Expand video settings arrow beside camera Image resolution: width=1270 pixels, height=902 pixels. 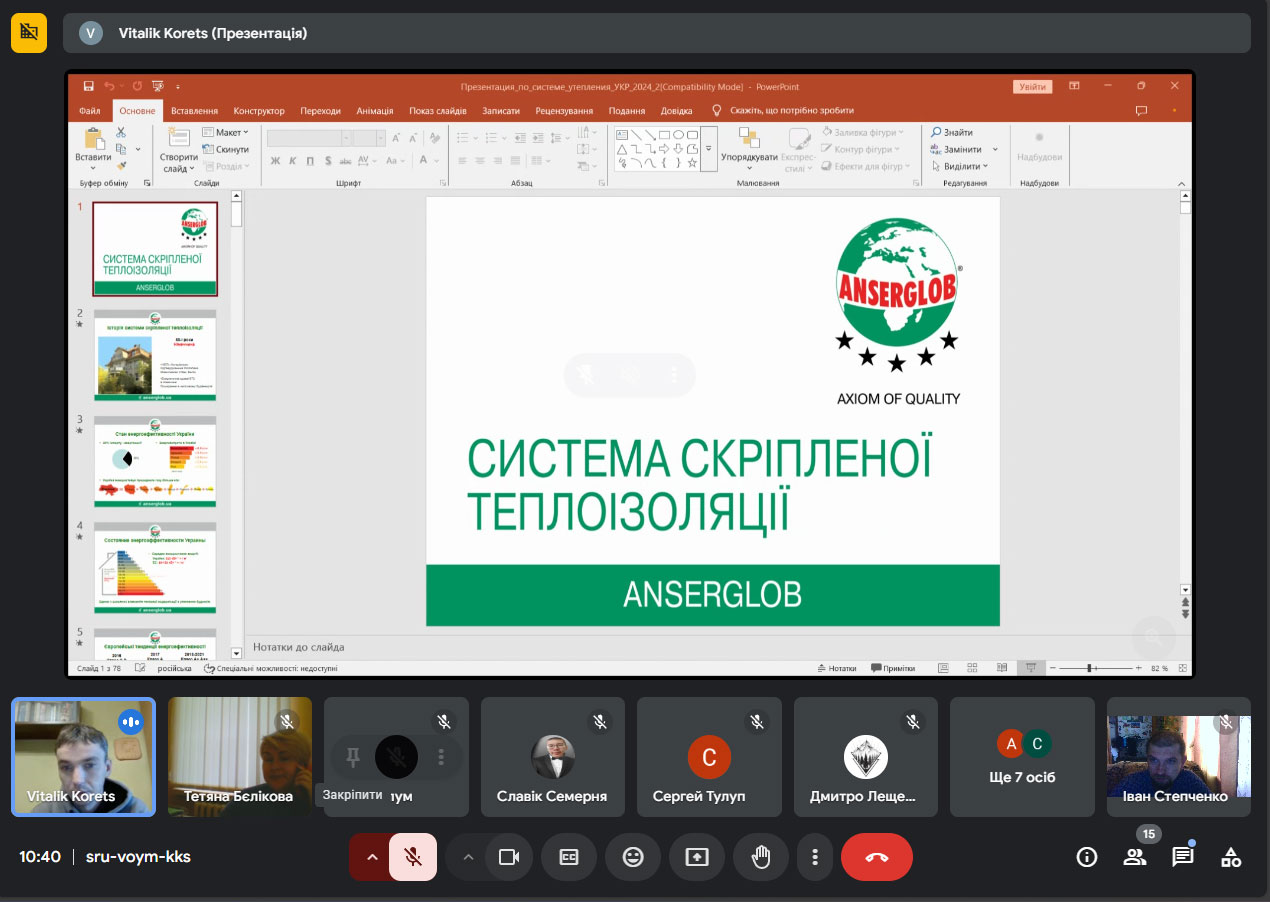pyautogui.click(x=467, y=857)
